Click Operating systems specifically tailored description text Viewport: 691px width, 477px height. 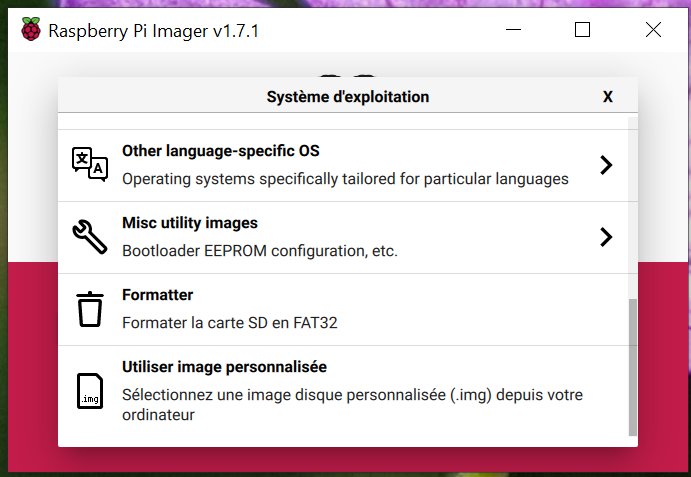click(346, 179)
